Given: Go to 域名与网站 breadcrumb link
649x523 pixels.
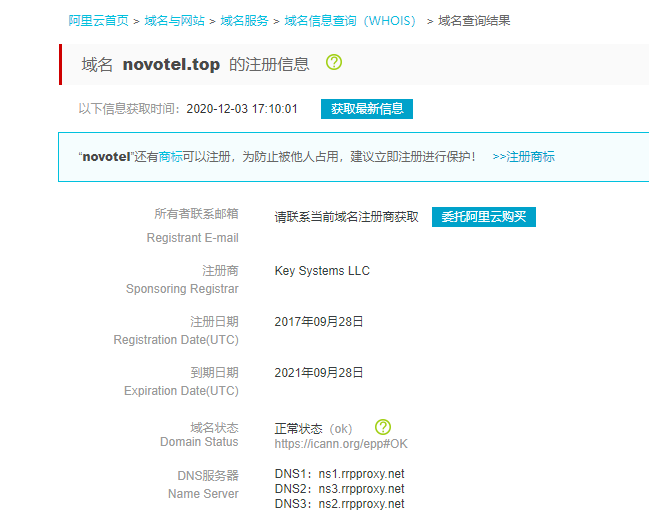Looking at the screenshot, I should [174, 21].
